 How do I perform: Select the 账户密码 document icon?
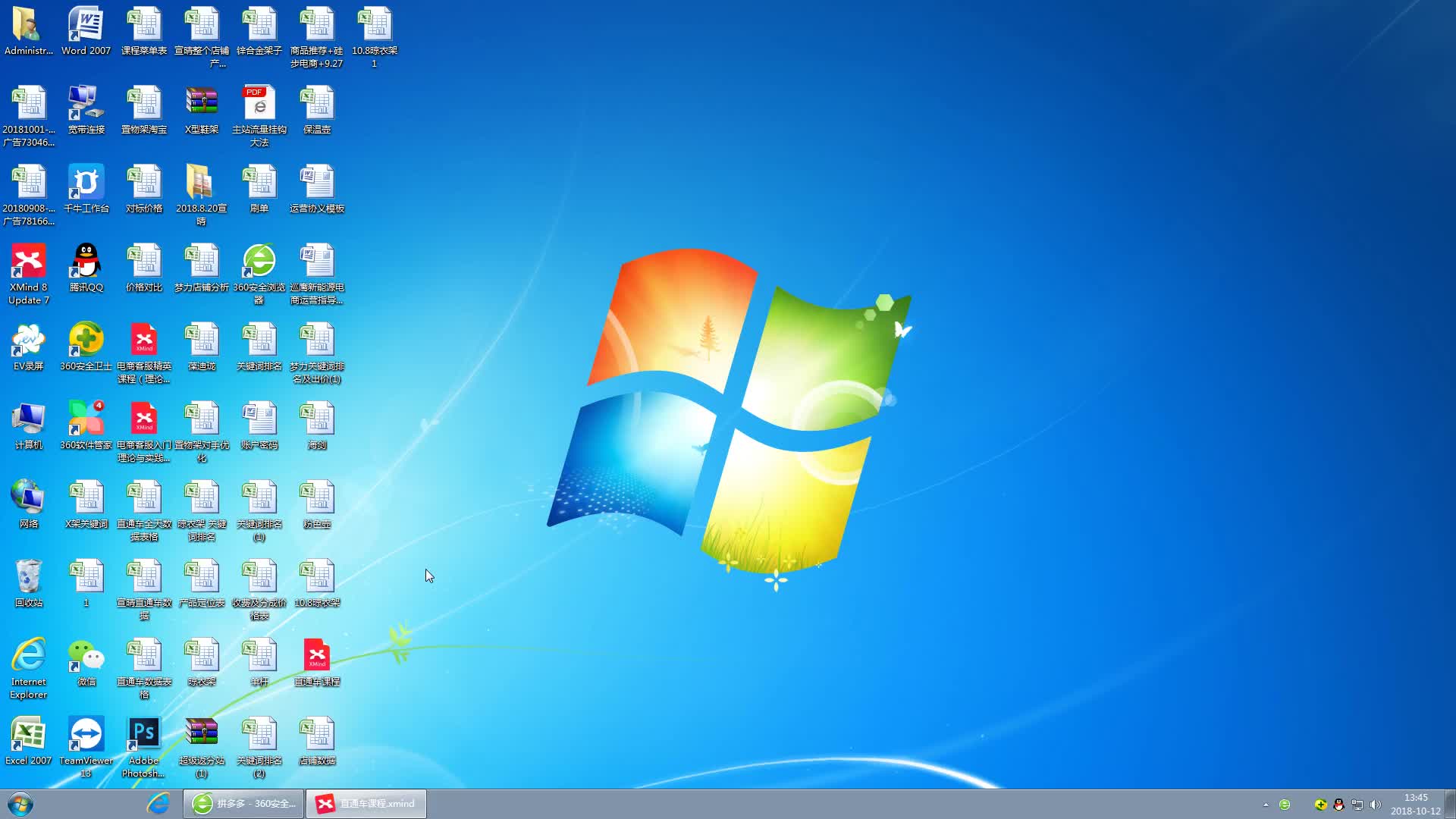[259, 425]
